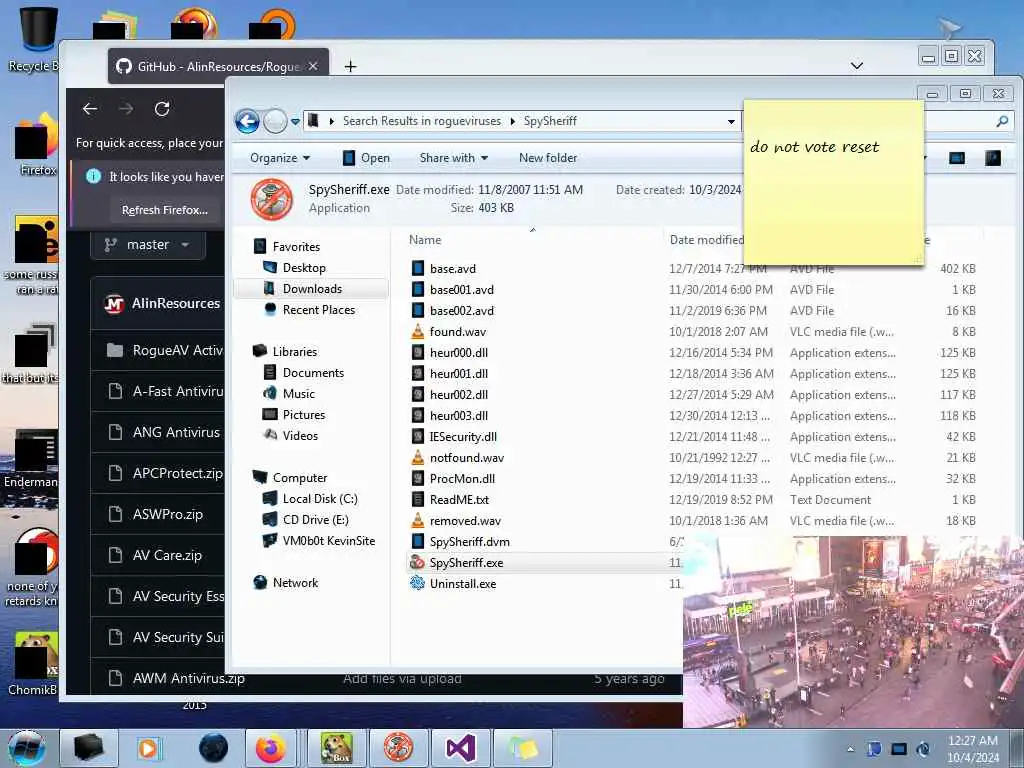The height and width of the screenshot is (768, 1024).
Task: Click Firefox back arrow
Action: [x=90, y=109]
